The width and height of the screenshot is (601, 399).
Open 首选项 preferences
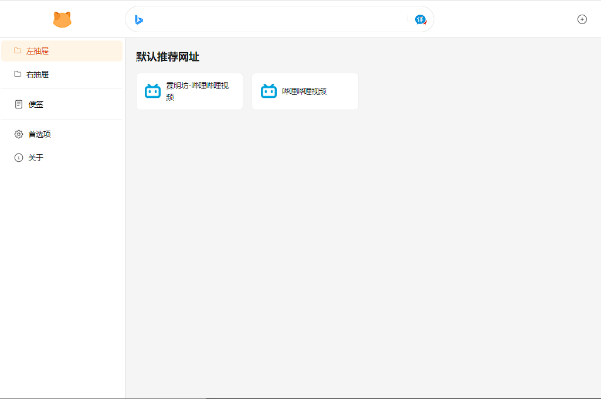coord(62,134)
